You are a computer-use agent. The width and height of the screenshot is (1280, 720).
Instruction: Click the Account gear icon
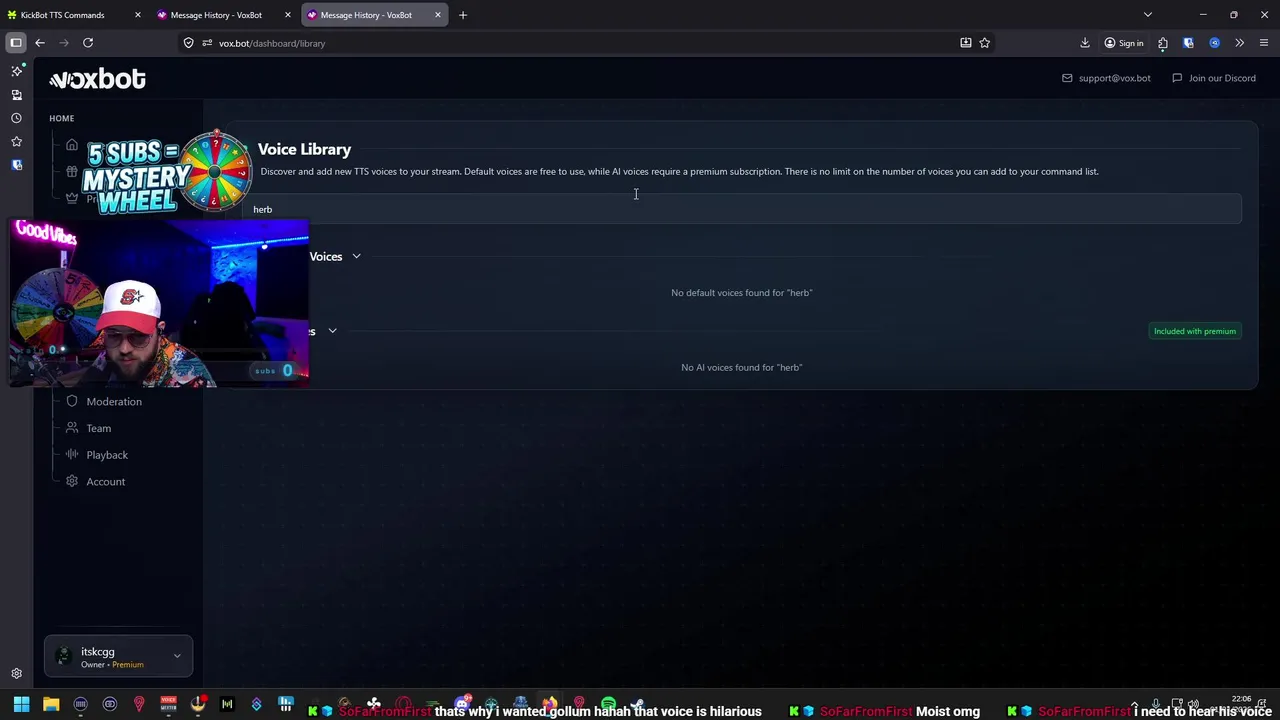[72, 481]
